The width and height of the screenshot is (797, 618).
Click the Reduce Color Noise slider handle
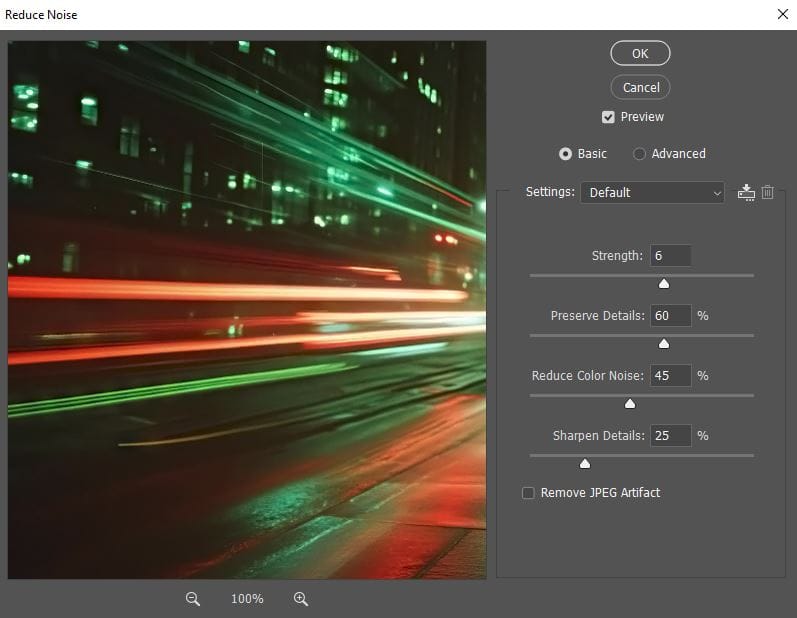630,404
